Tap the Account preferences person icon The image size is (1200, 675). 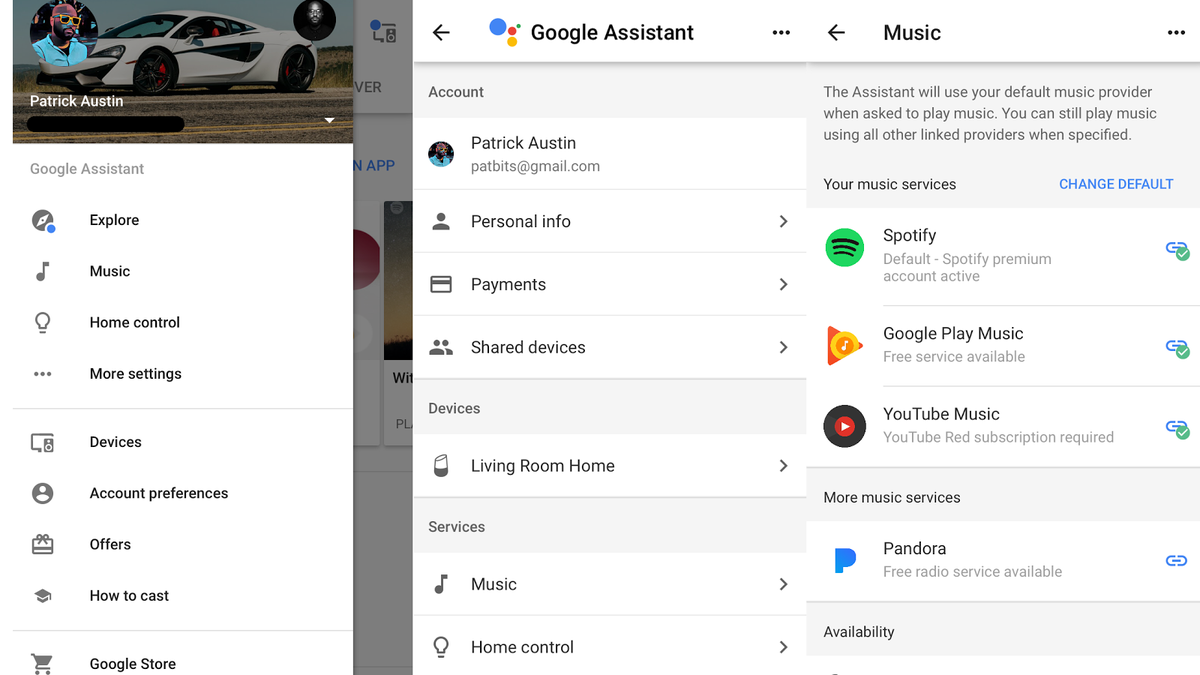[42, 493]
